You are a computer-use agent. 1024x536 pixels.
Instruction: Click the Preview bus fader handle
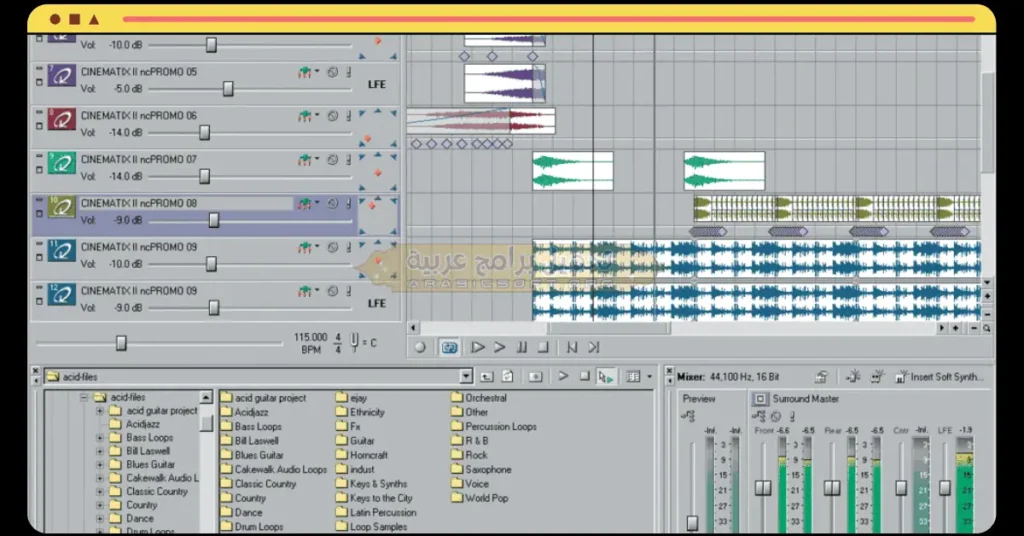click(x=692, y=523)
